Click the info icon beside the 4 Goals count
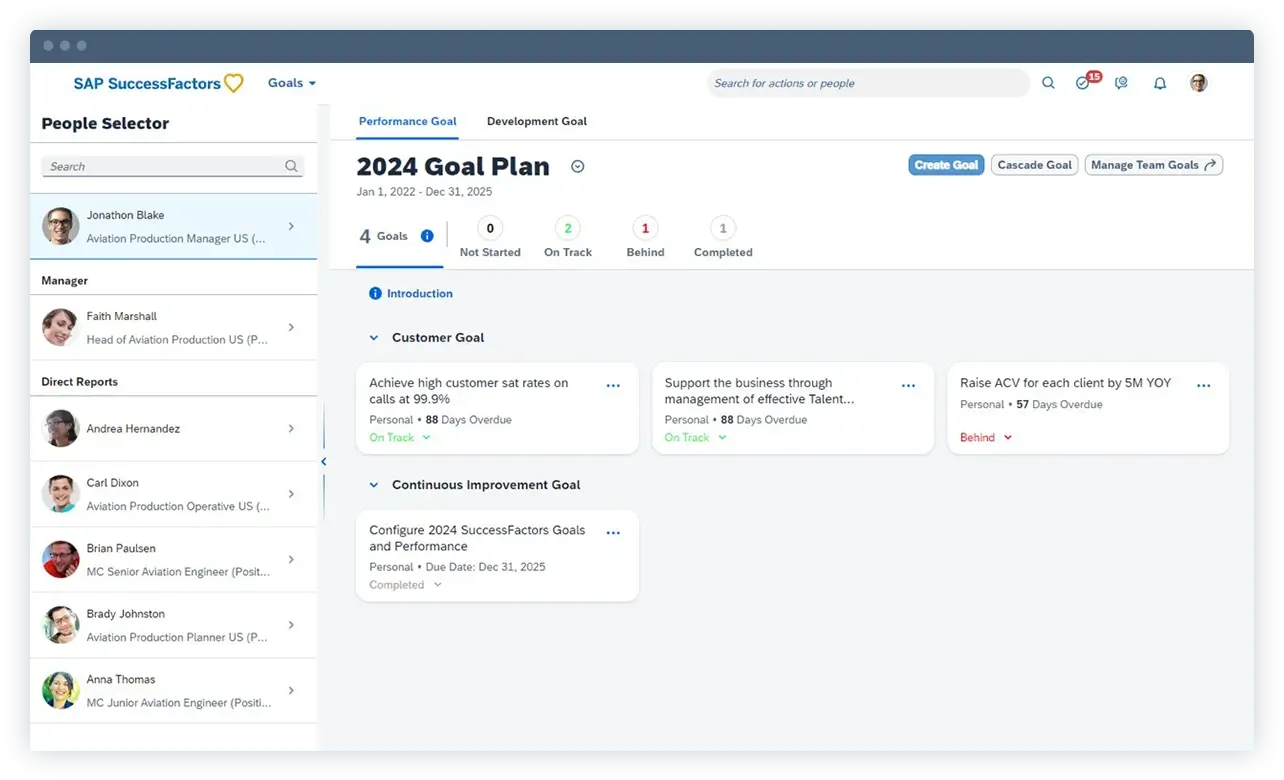This screenshot has width=1284, height=780. point(426,236)
